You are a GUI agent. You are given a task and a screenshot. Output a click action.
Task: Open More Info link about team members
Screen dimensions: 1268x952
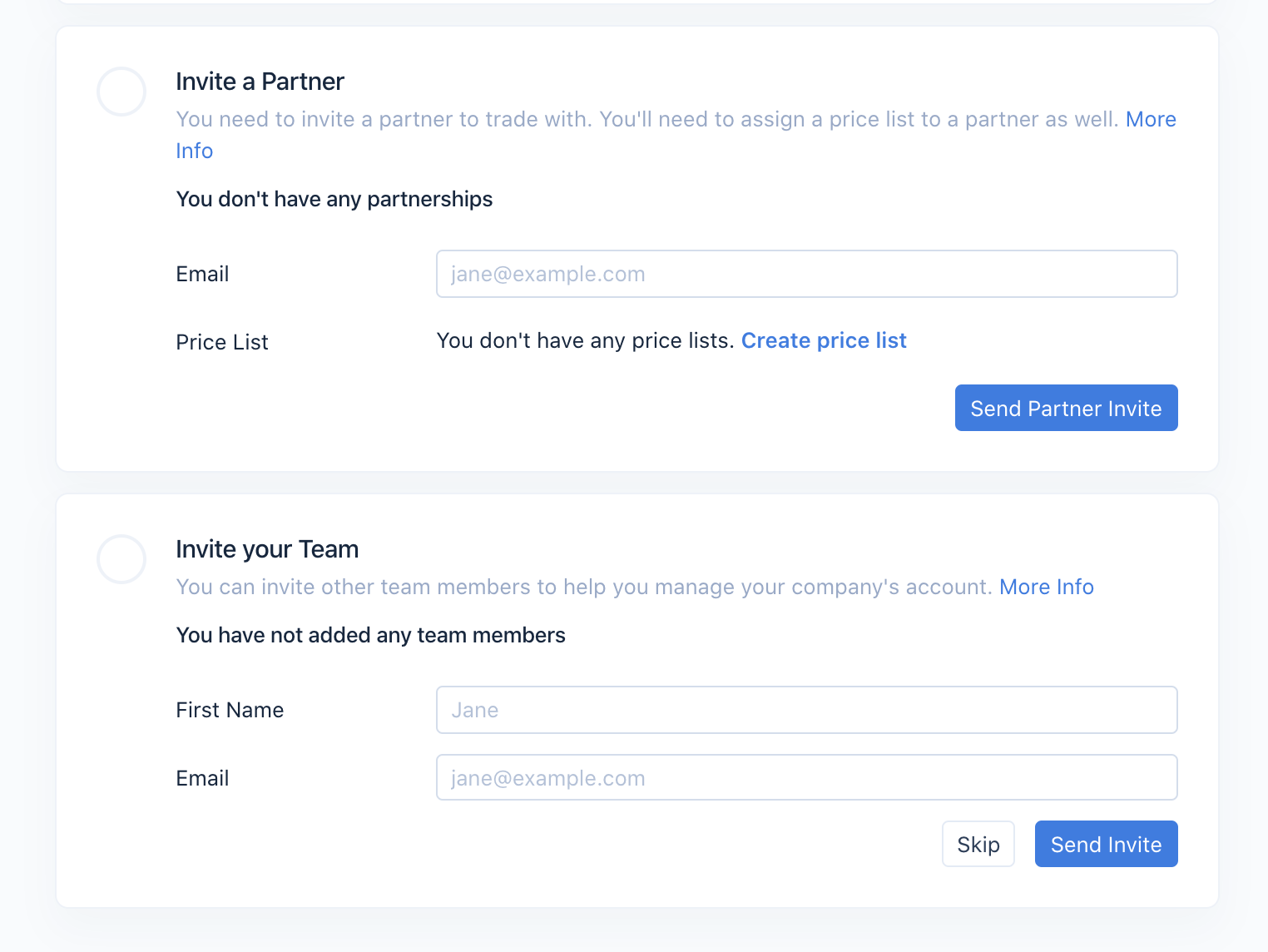pos(1046,588)
